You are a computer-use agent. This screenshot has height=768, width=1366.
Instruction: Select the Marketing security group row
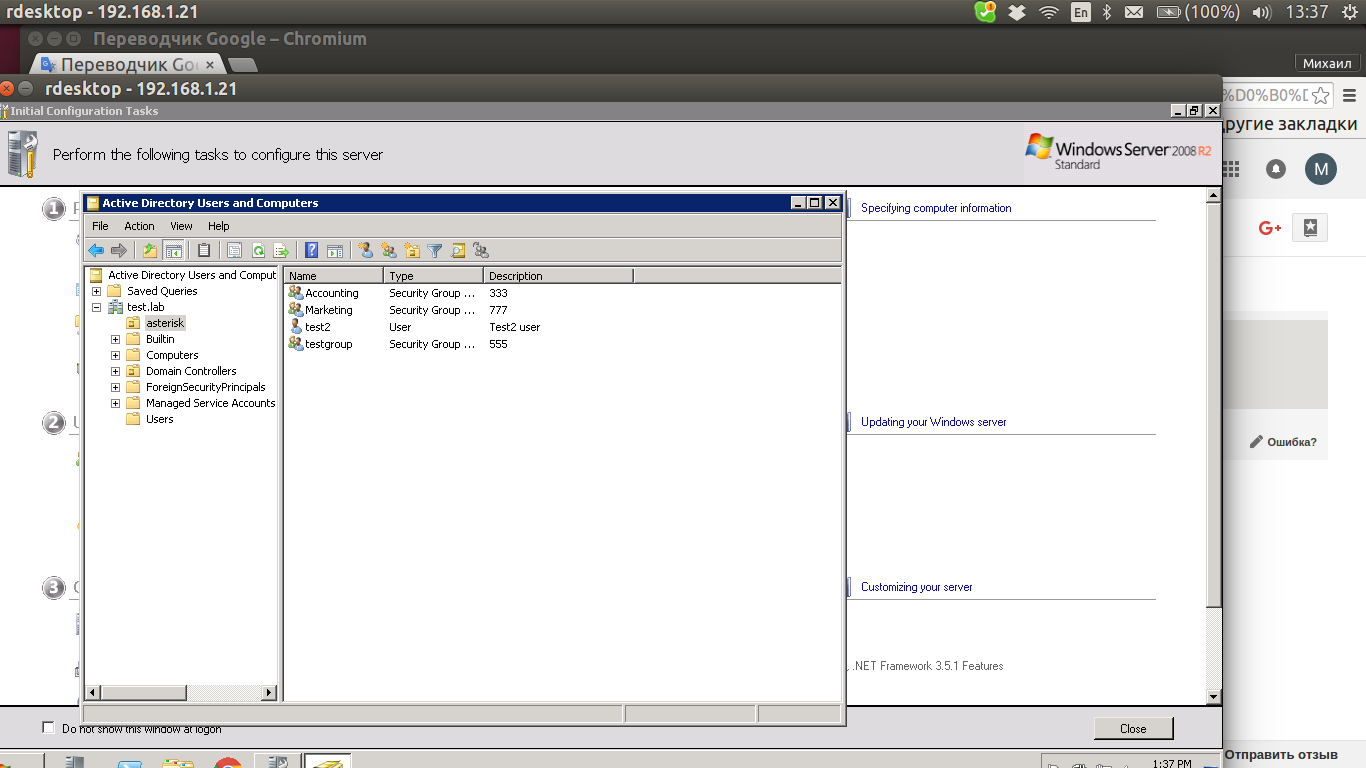[328, 310]
